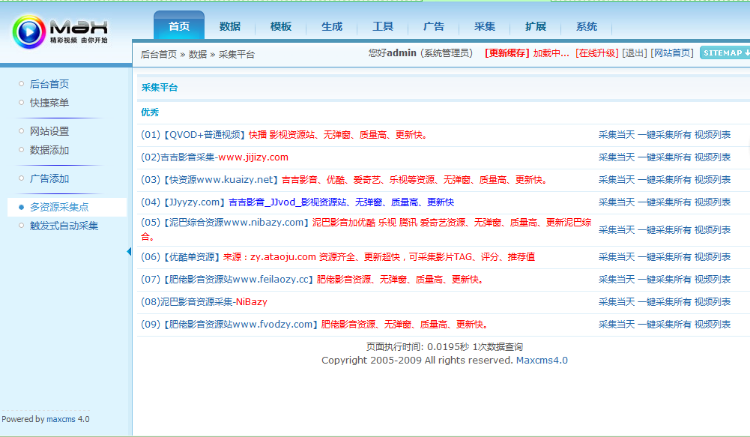Click 数据 in the breadcrumb

pos(198,55)
